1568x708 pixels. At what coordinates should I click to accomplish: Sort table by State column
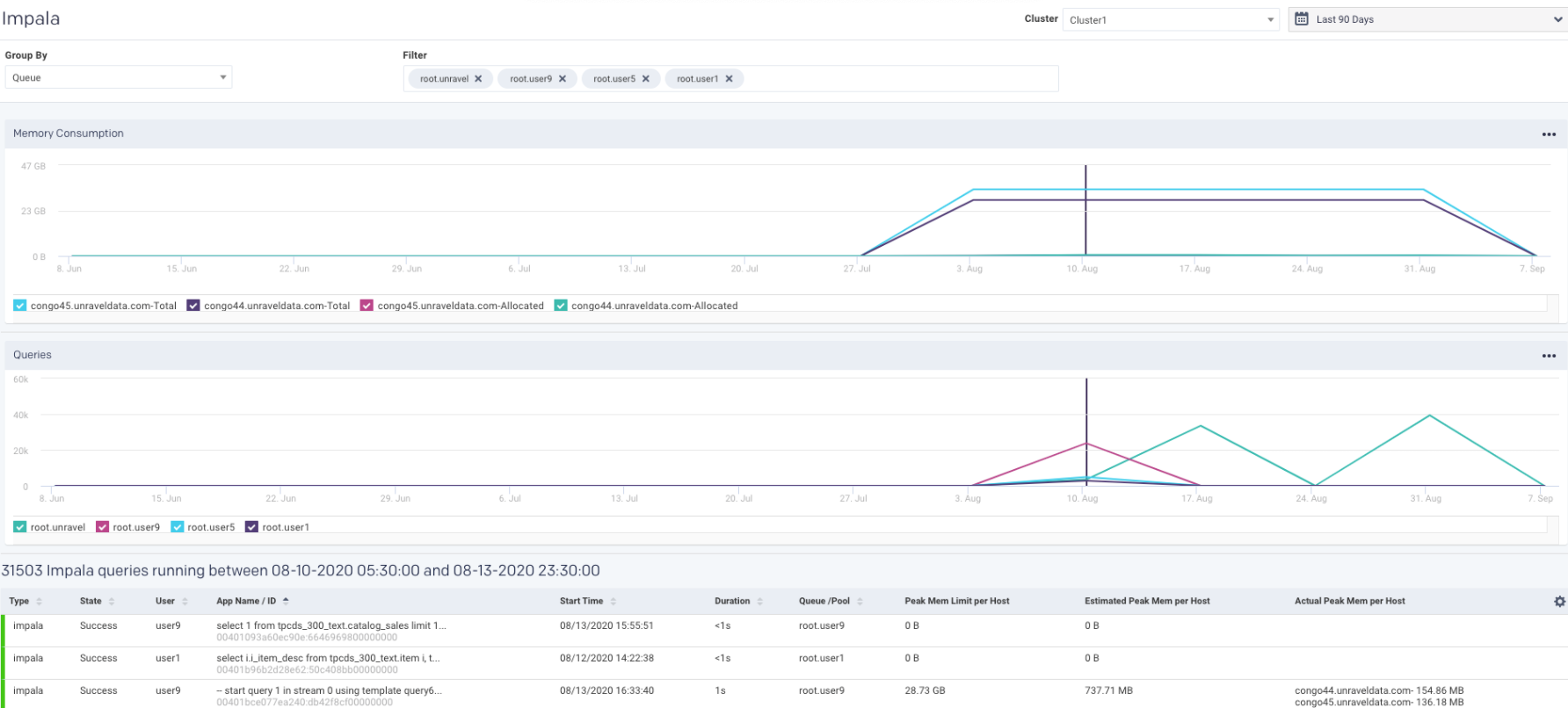pyautogui.click(x=112, y=602)
